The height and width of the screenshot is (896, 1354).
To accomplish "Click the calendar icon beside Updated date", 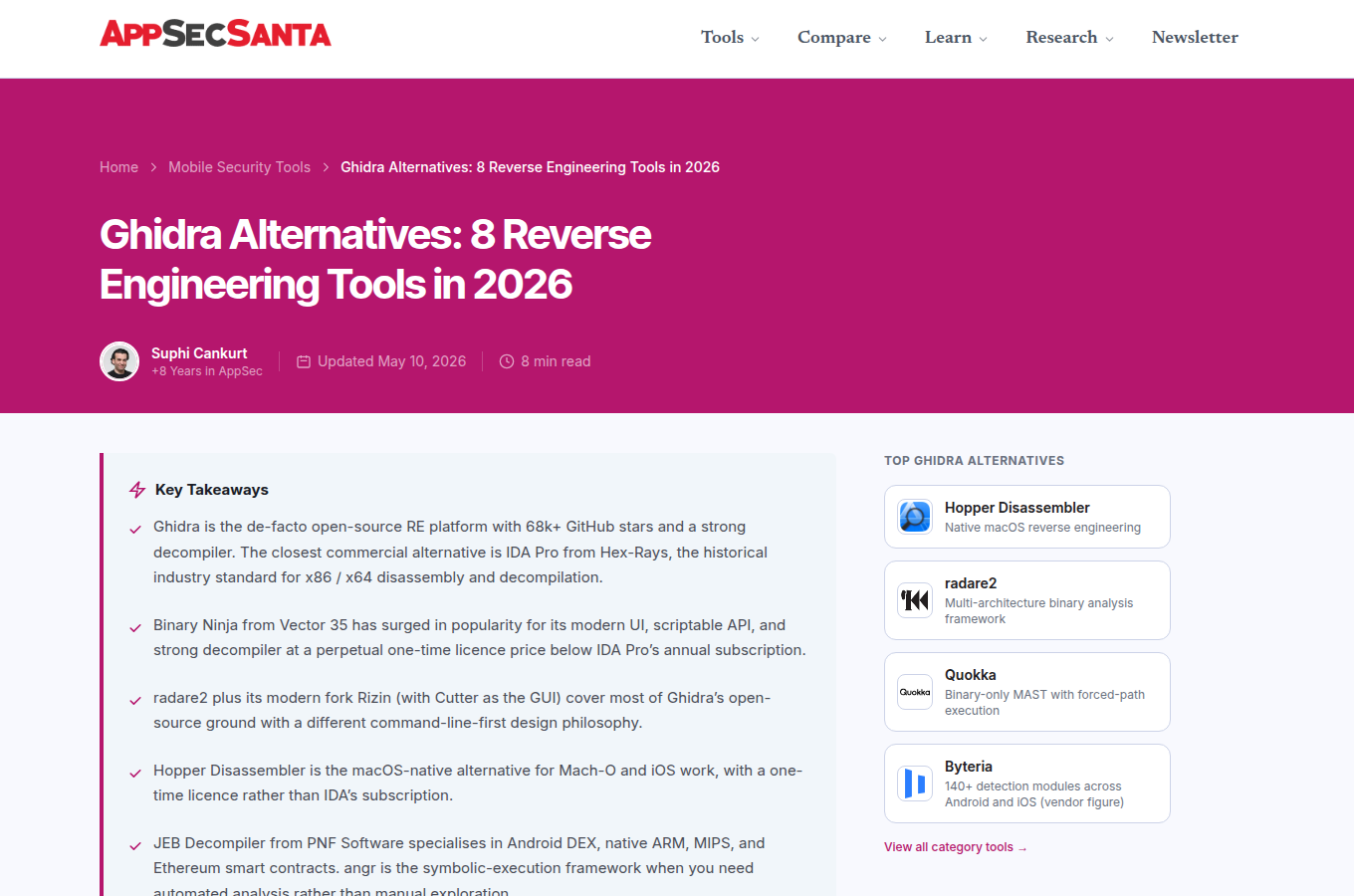I will tap(304, 361).
